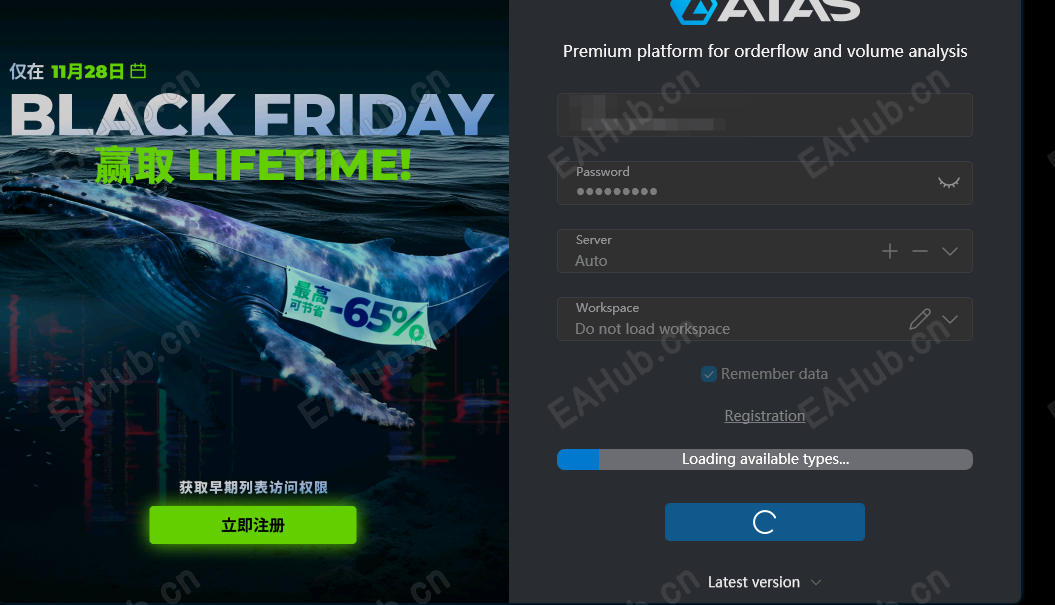
Task: Expand the Latest version chevron
Action: click(815, 582)
